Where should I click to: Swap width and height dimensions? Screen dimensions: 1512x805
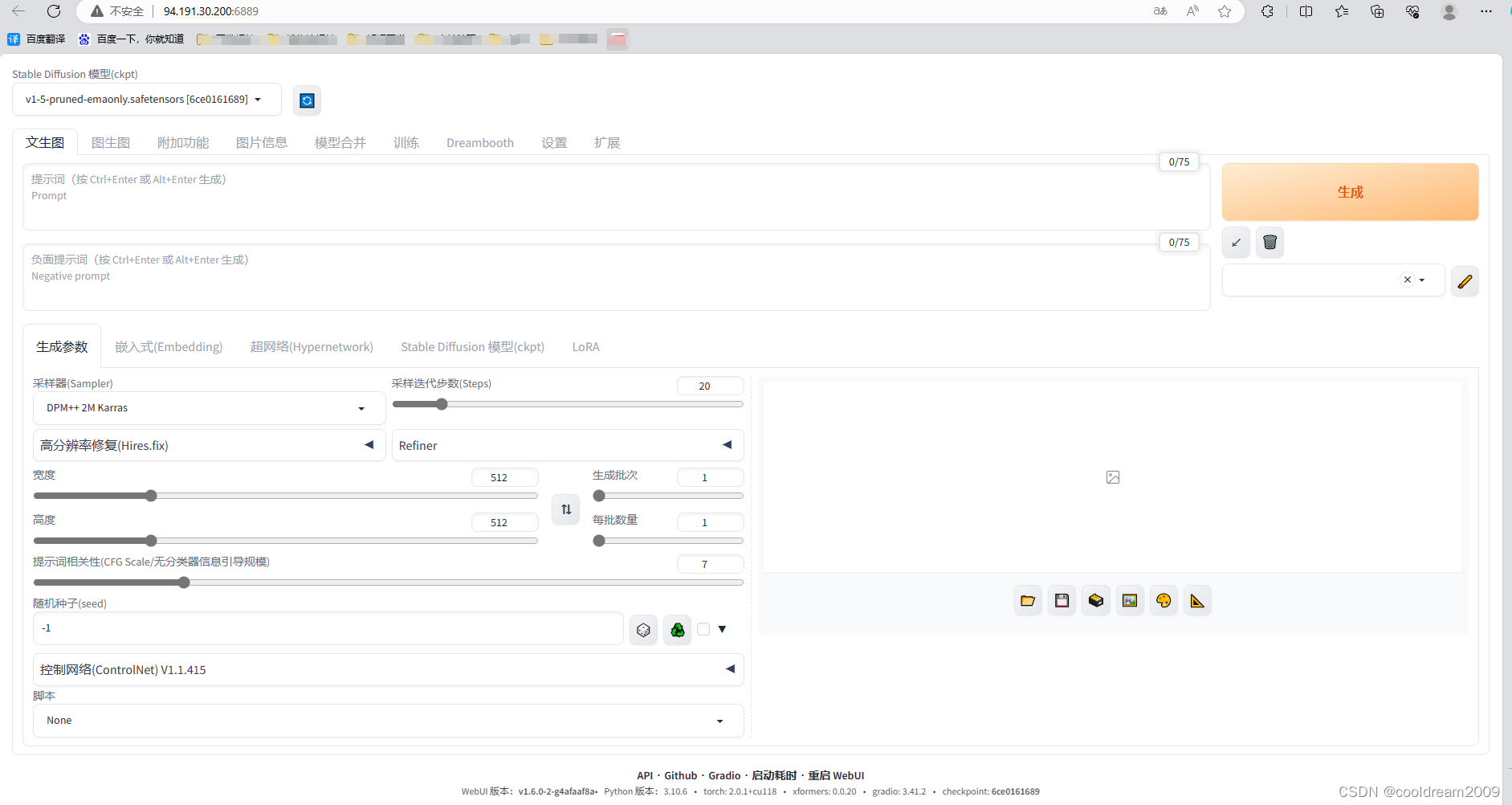pyautogui.click(x=566, y=509)
